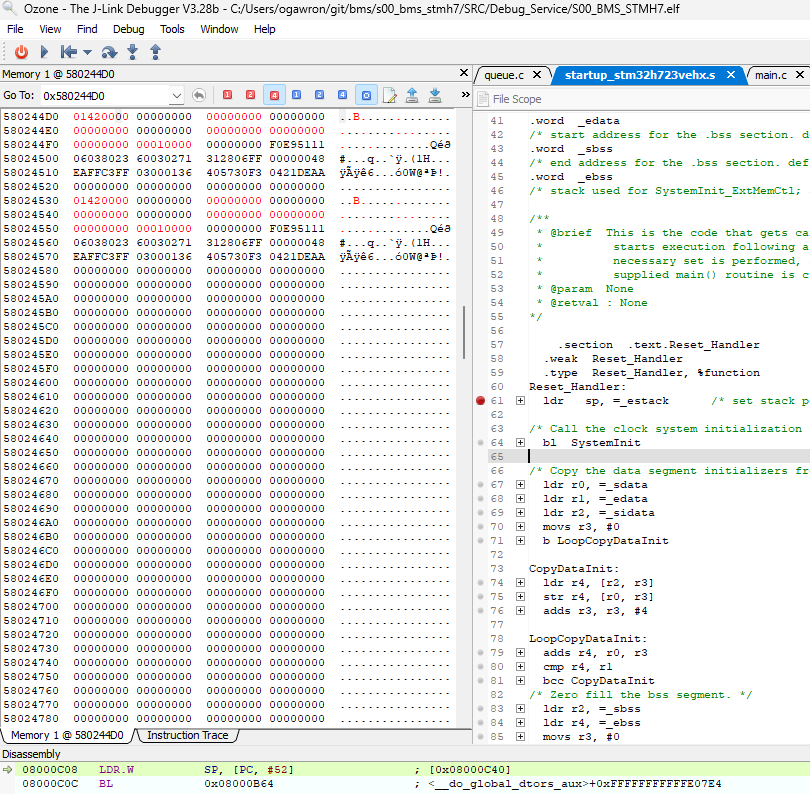
Task: Expand disassembly for line 61
Action: (x=520, y=400)
